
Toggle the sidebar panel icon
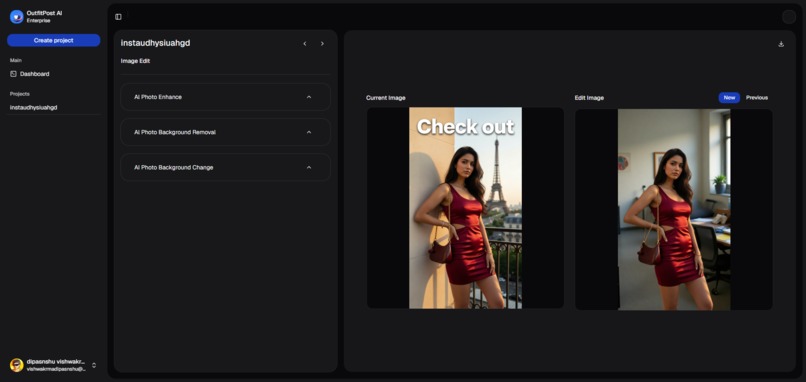coord(118,17)
